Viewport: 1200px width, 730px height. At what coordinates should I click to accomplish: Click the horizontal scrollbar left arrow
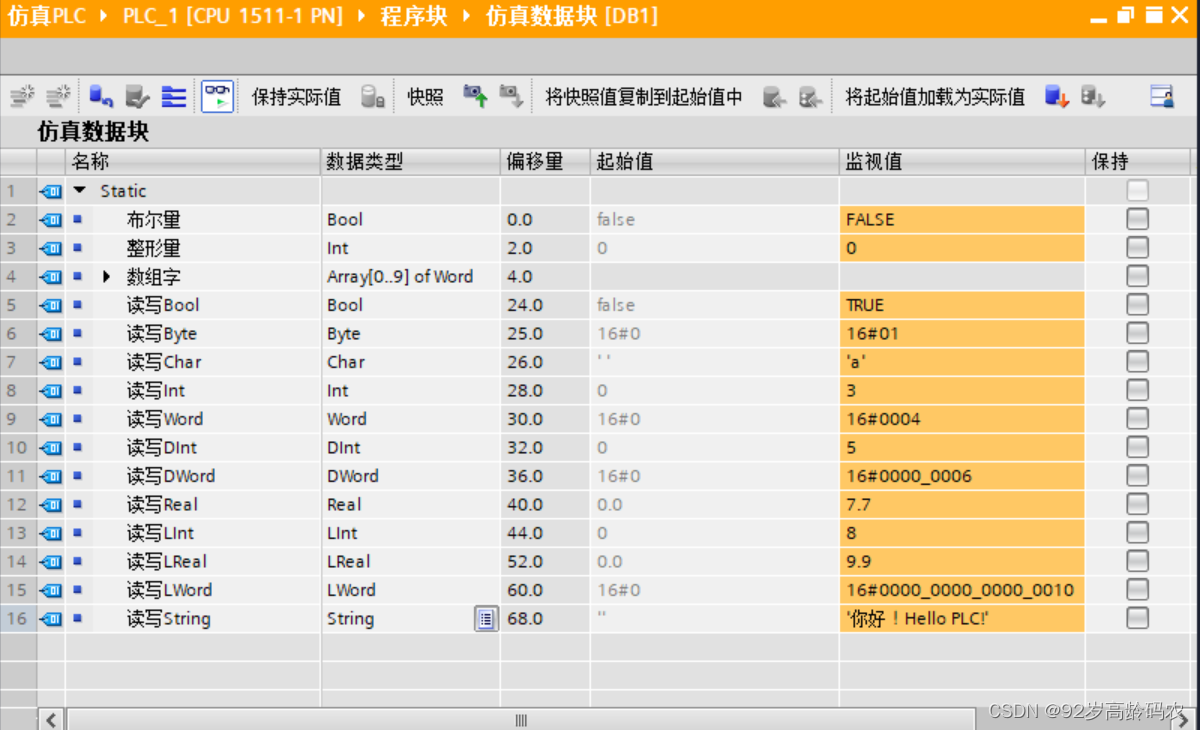[51, 719]
